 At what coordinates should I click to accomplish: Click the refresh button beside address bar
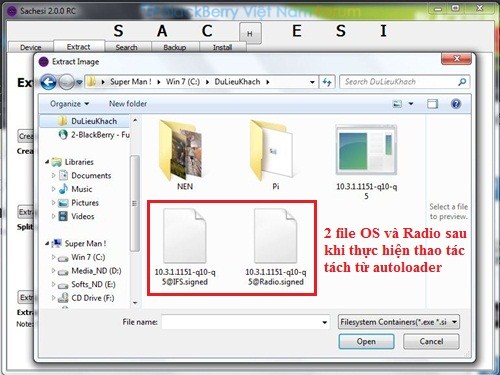pyautogui.click(x=327, y=82)
